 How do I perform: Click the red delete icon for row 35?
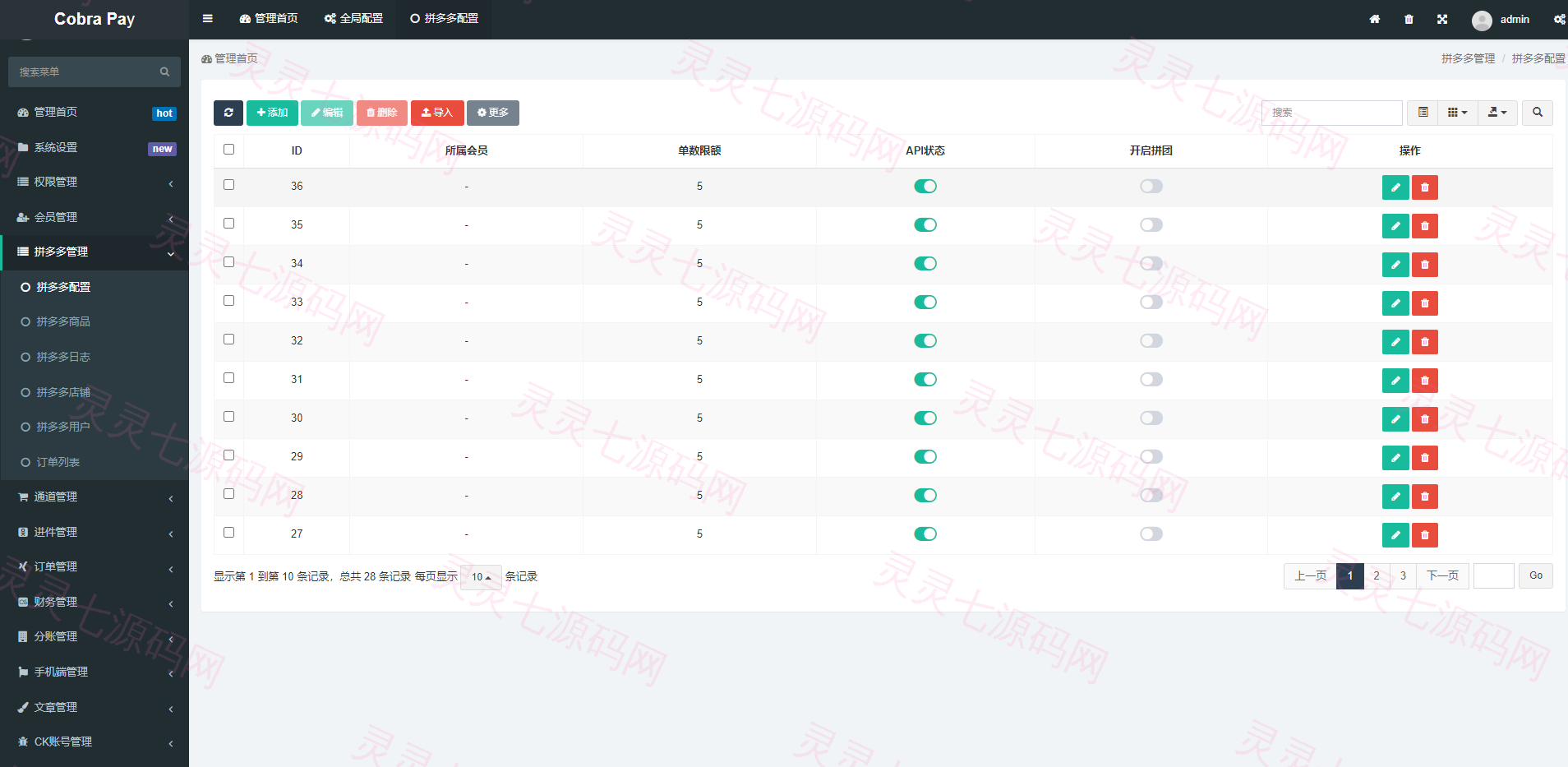1425,226
